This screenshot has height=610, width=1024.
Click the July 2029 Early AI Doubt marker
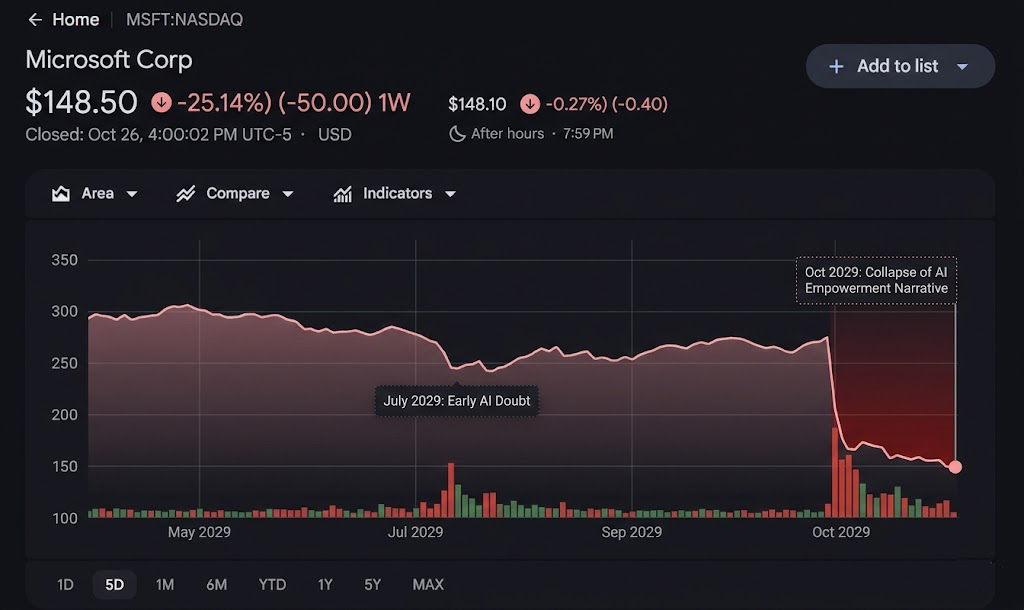pos(457,401)
